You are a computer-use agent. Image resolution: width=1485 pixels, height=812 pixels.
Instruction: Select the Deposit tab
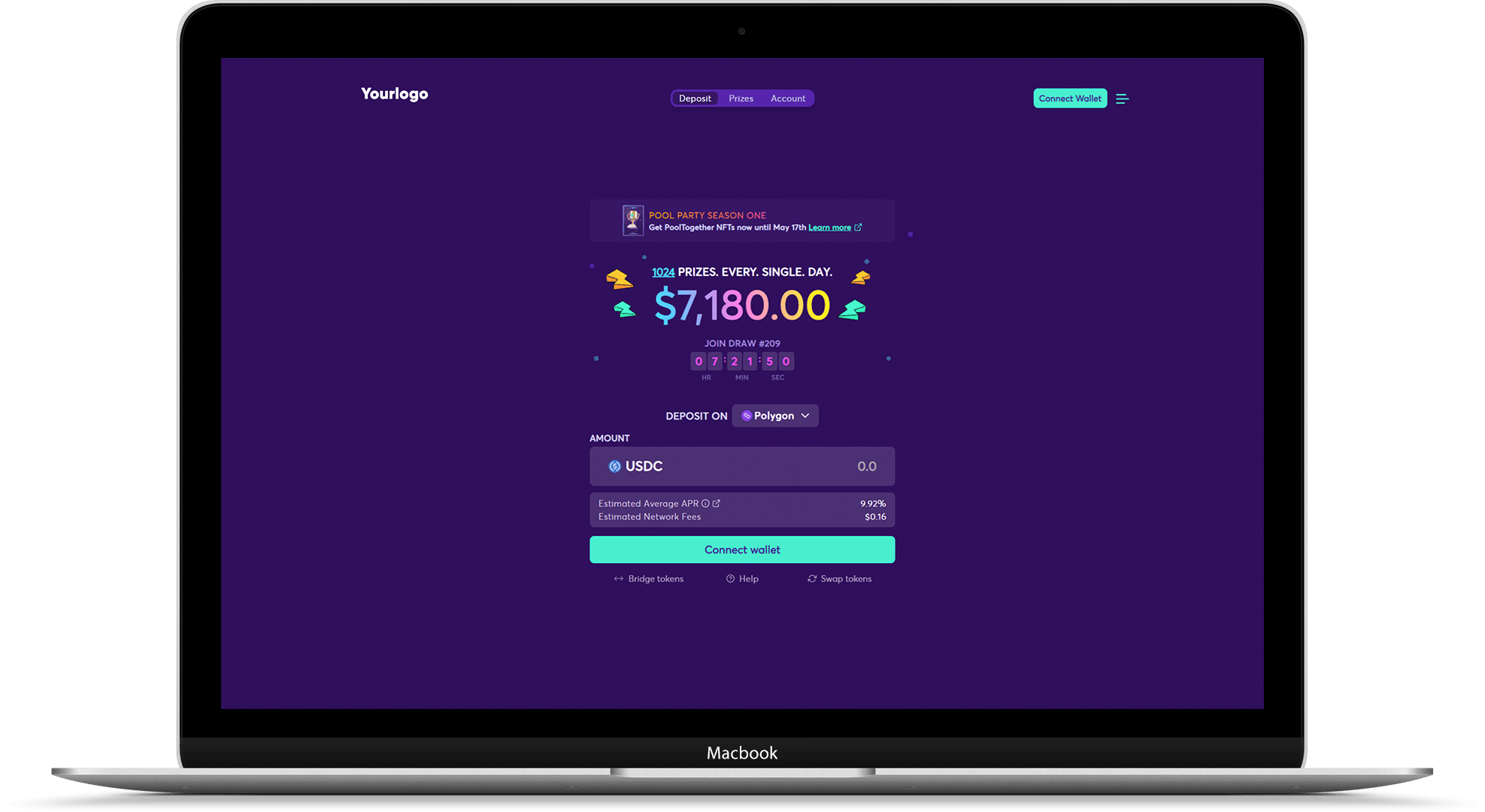(x=693, y=98)
